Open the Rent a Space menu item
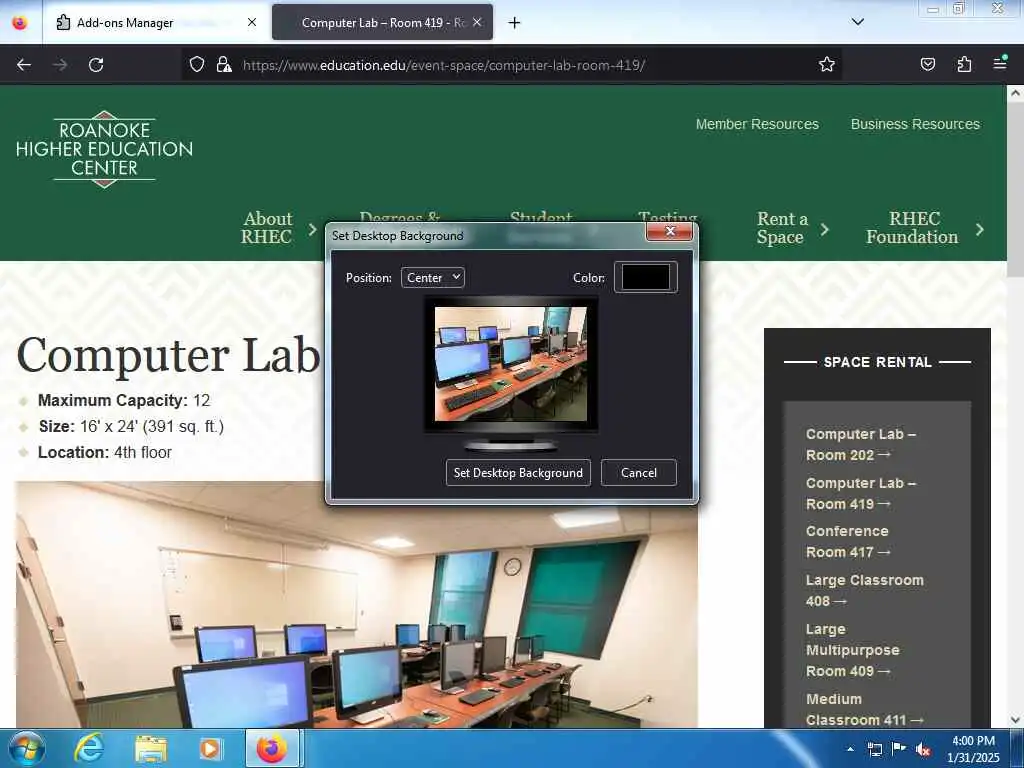Viewport: 1024px width, 768px height. (782, 227)
